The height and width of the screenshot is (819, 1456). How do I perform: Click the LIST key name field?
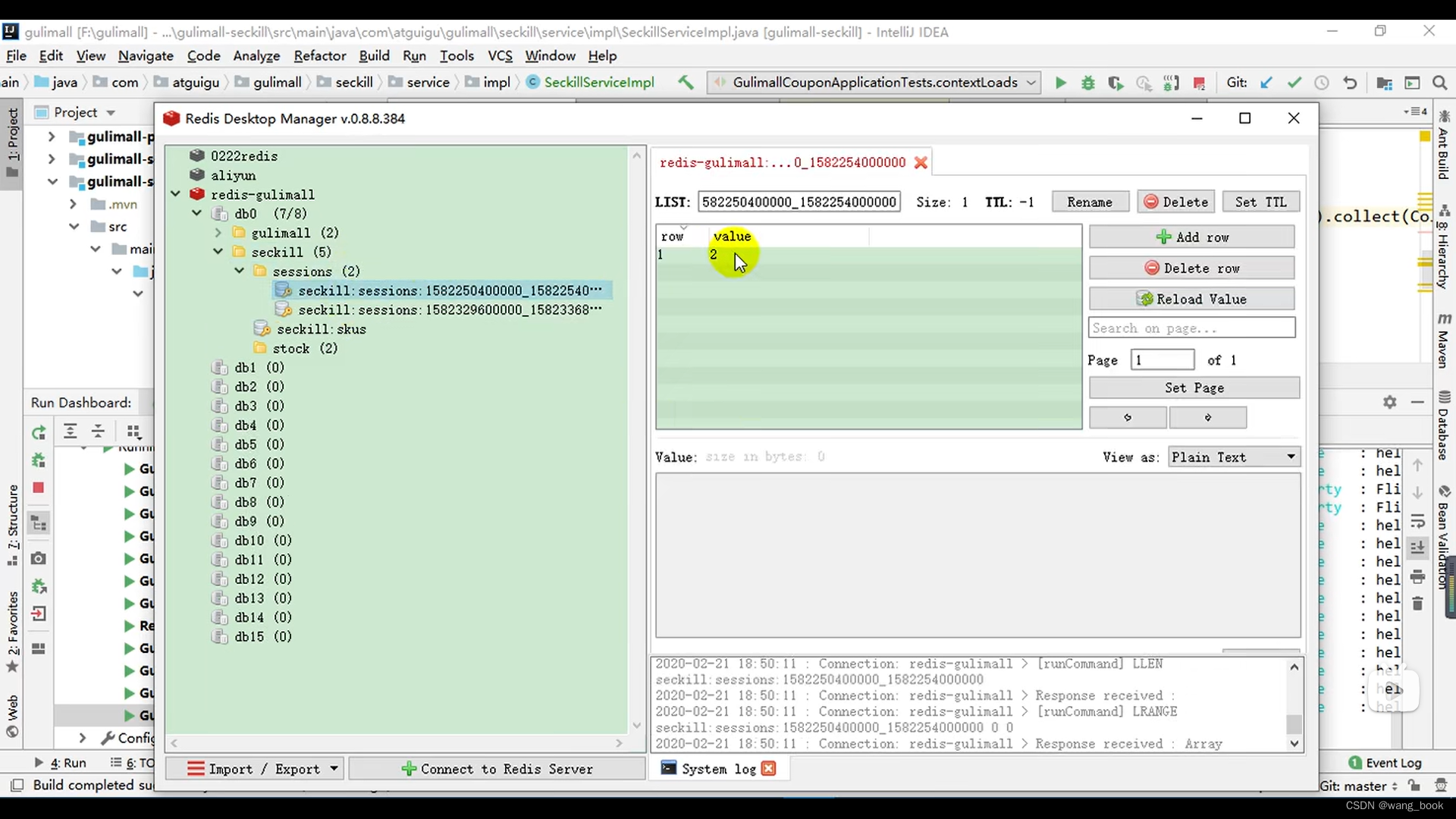[799, 202]
